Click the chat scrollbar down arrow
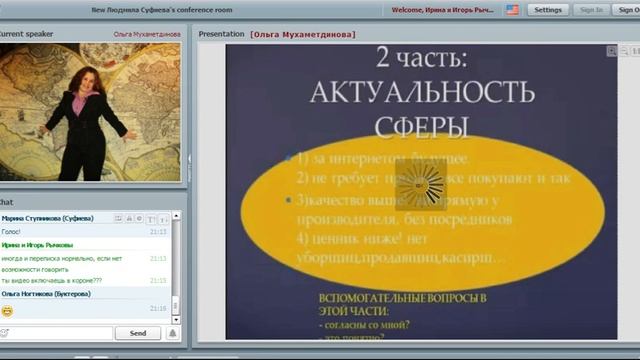This screenshot has height=360, width=640. pos(176,320)
